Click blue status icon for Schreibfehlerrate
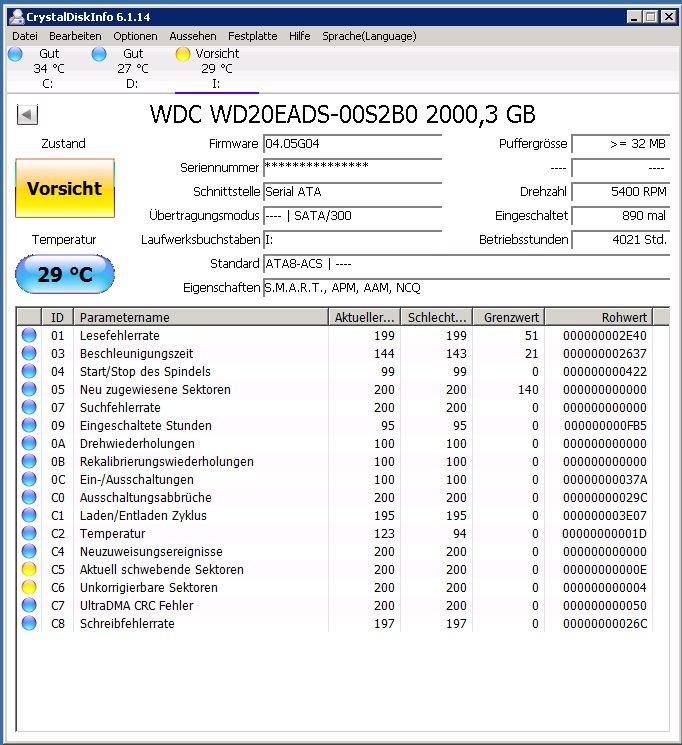The width and height of the screenshot is (682, 745). coord(29,623)
